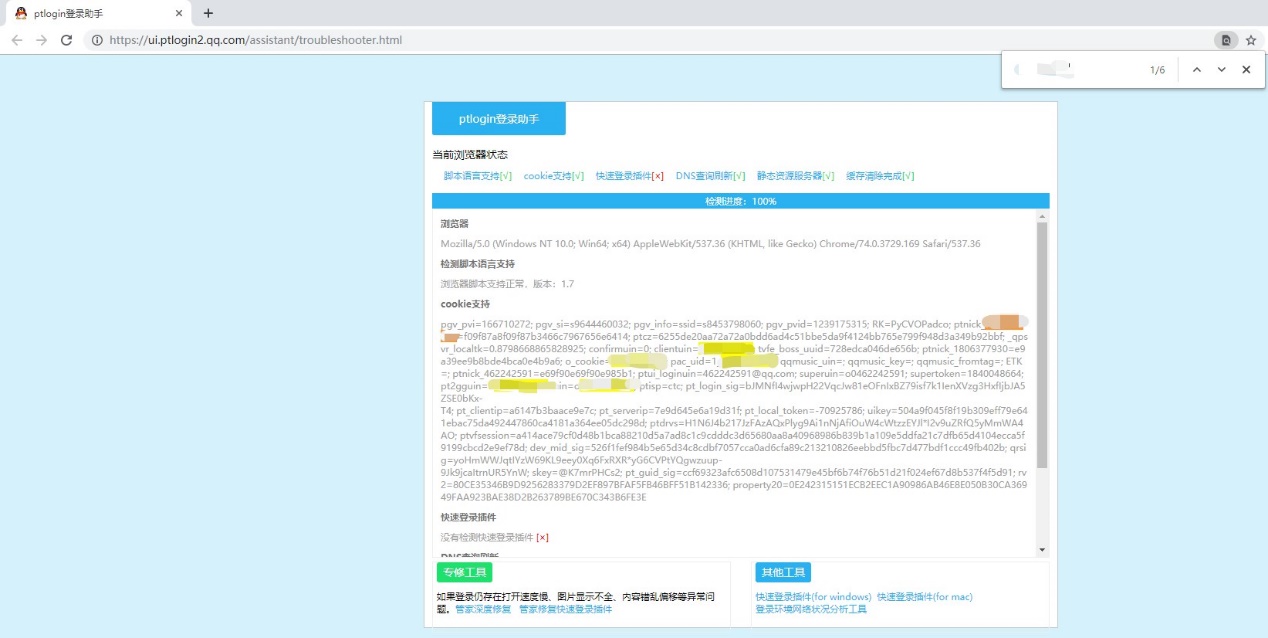
Task: Click the 静态资源服务器 status link
Action: 795,176
